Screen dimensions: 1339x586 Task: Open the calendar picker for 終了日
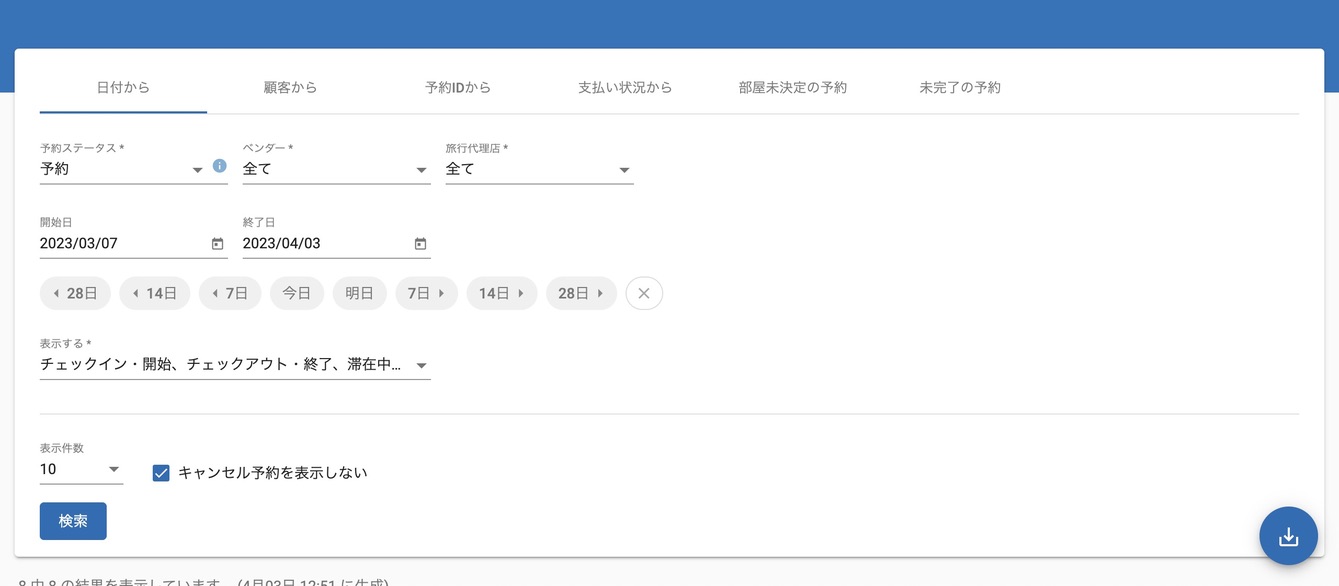(x=420, y=244)
